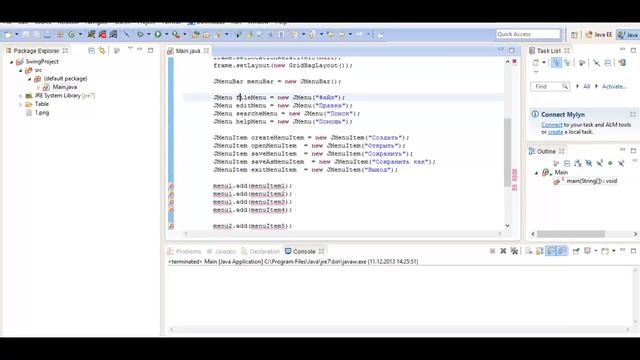Click the scroll down arrow of the editor
Screen dimensions: 640x360
point(507,226)
